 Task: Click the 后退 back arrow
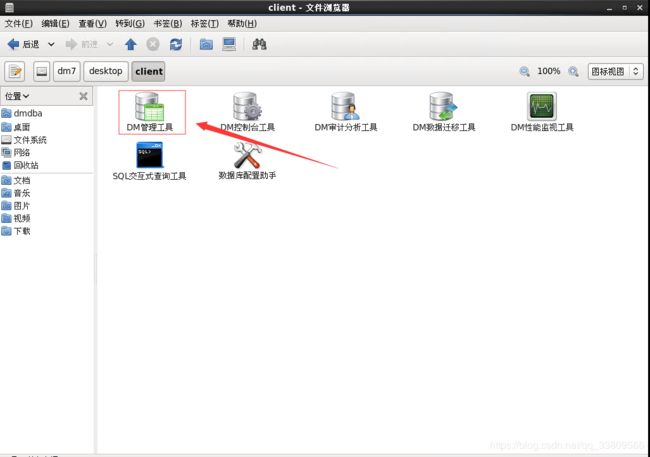[23, 44]
